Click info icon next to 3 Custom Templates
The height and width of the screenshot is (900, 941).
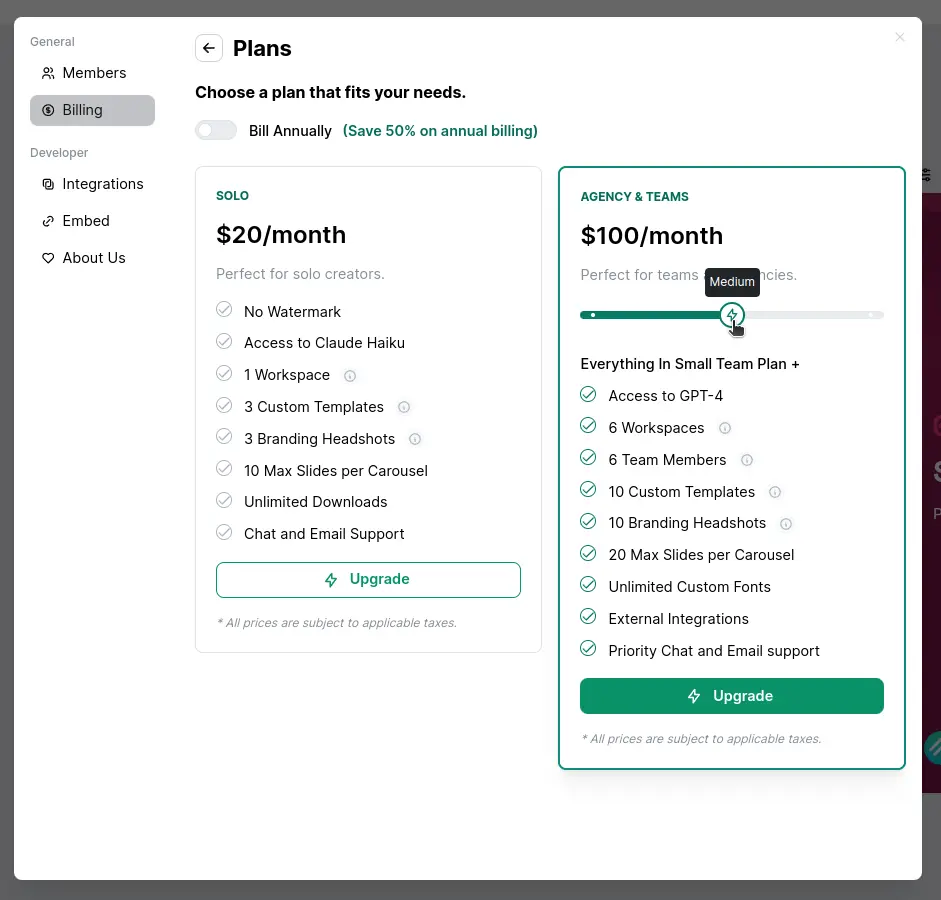[404, 407]
